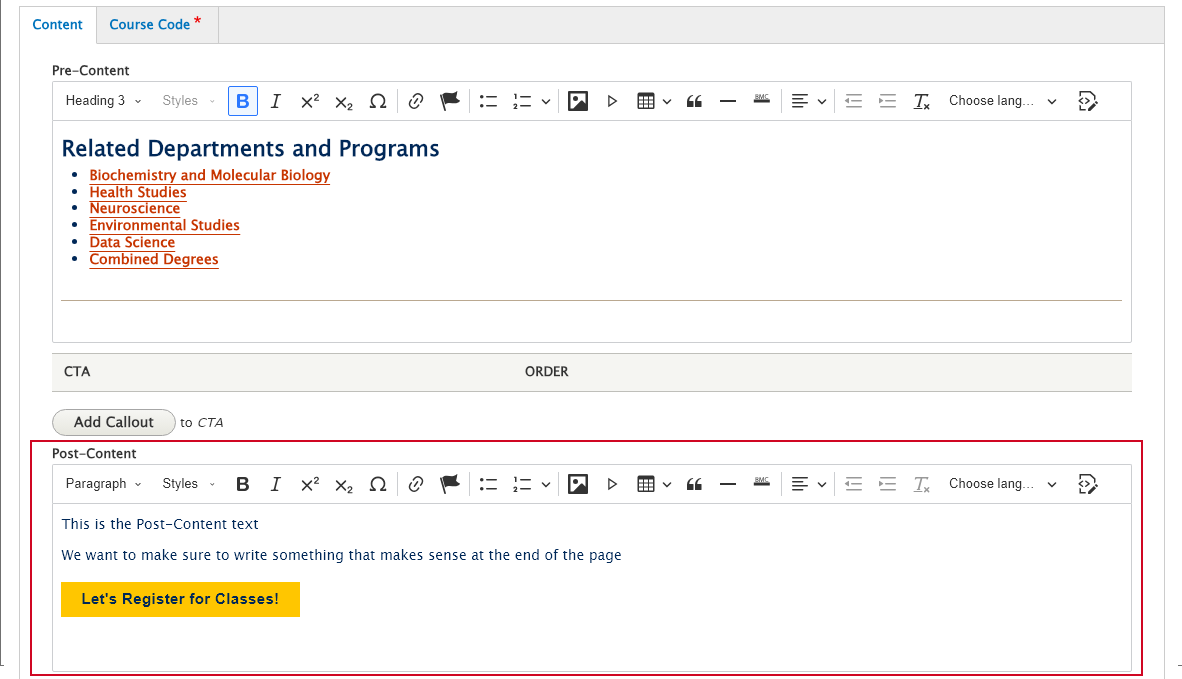The height and width of the screenshot is (679, 1182).
Task: Click the Add Callout button
Action: pos(113,422)
